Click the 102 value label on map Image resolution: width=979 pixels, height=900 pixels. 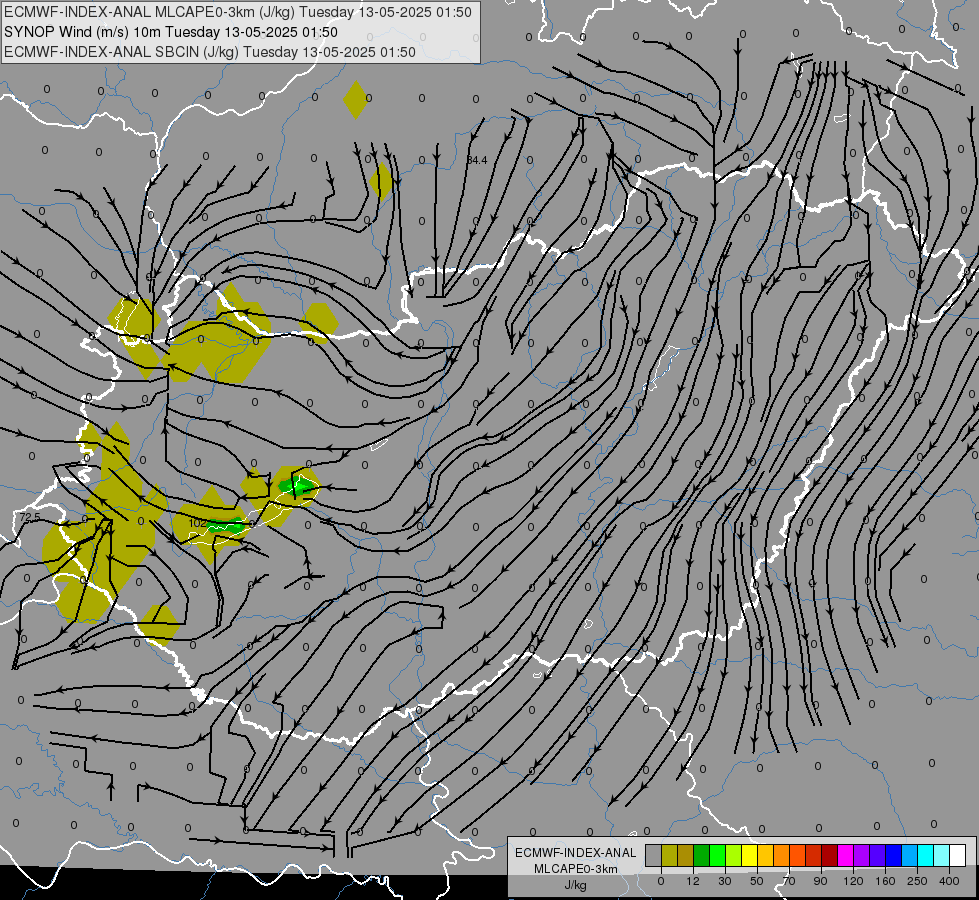[x=197, y=523]
